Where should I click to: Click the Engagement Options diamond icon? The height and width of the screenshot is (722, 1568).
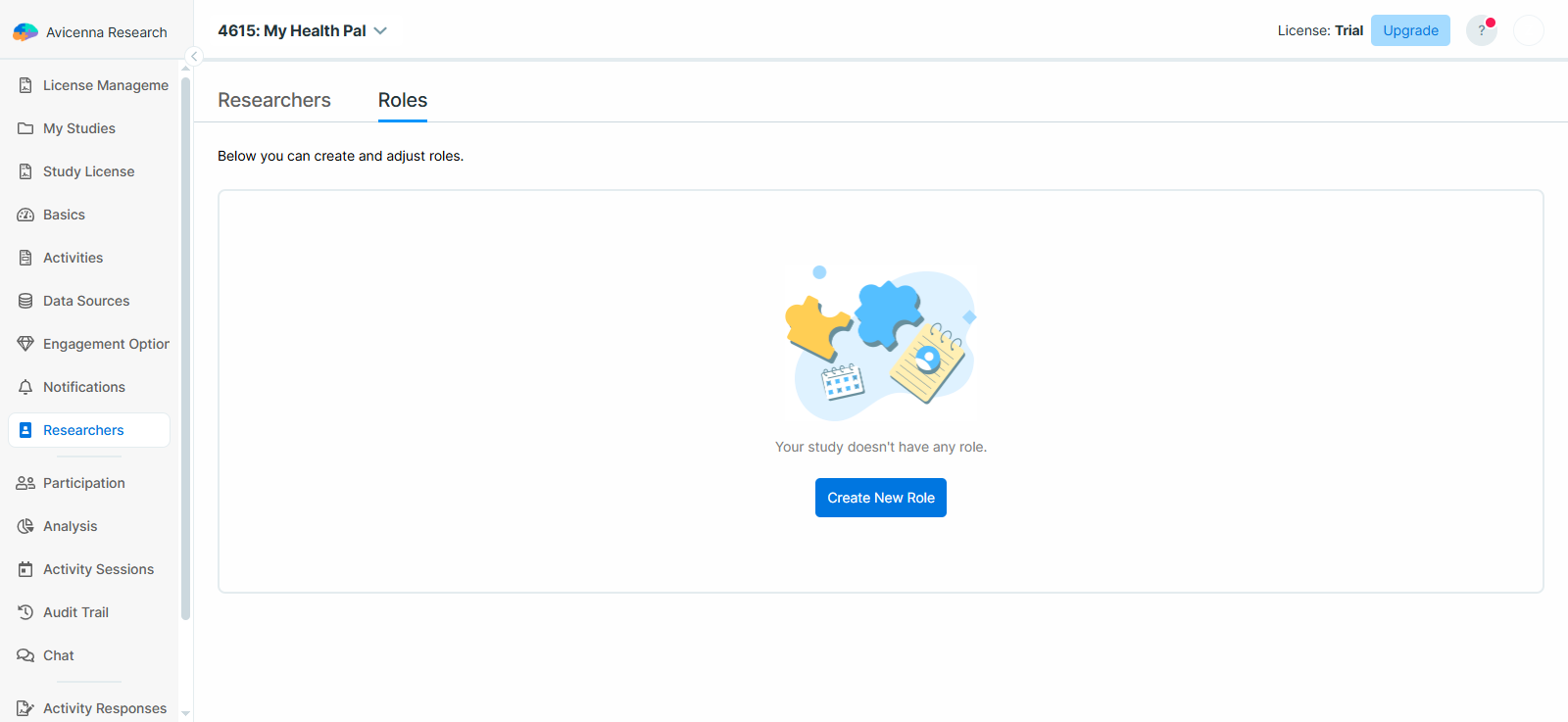click(x=25, y=344)
